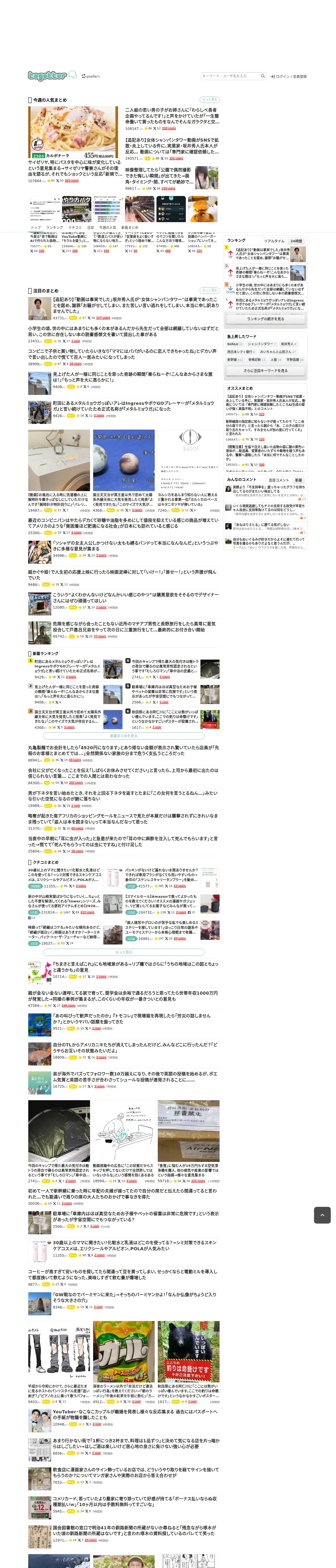Show the 注目コメント tab
The width and height of the screenshot is (336, 1568).
click(279, 480)
